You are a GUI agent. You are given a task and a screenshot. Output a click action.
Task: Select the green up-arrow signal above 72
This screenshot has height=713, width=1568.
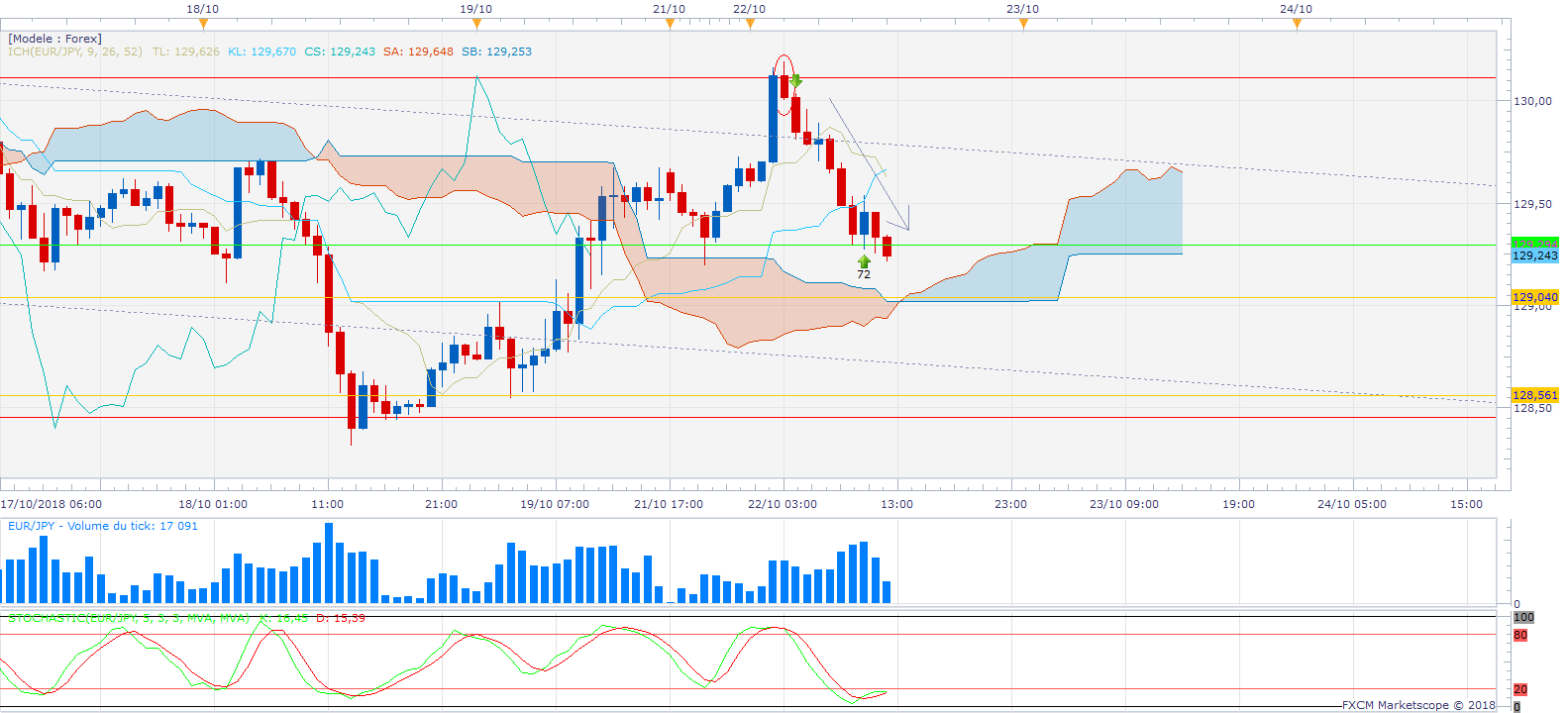click(x=864, y=261)
